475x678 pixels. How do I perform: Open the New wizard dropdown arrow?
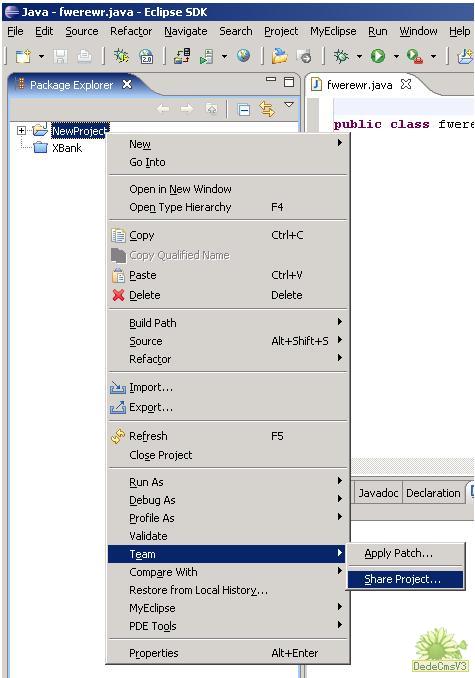pyautogui.click(x=41, y=56)
